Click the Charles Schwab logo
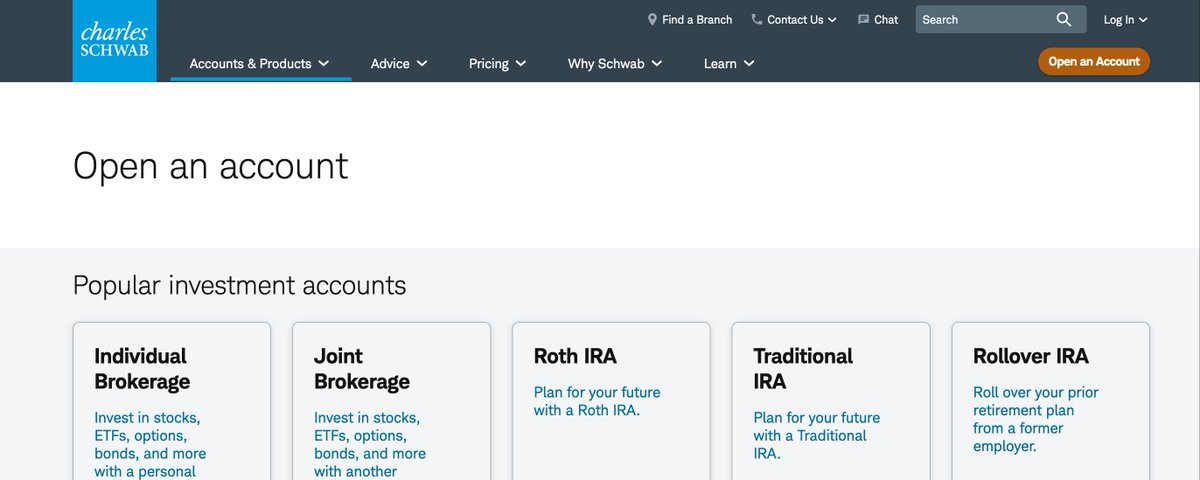1200x480 pixels. tap(114, 40)
